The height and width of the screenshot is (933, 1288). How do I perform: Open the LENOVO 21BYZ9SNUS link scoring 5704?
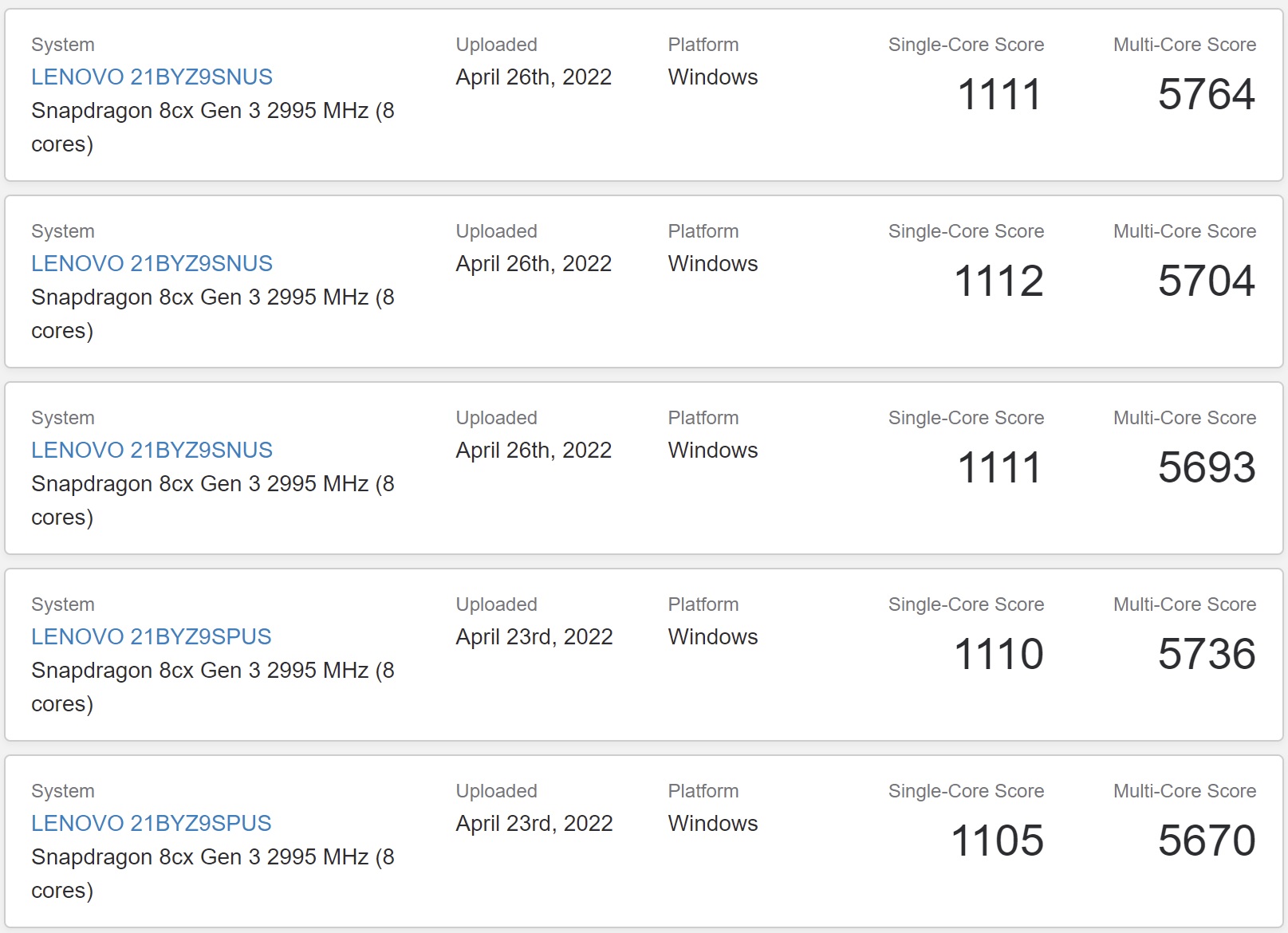click(152, 264)
